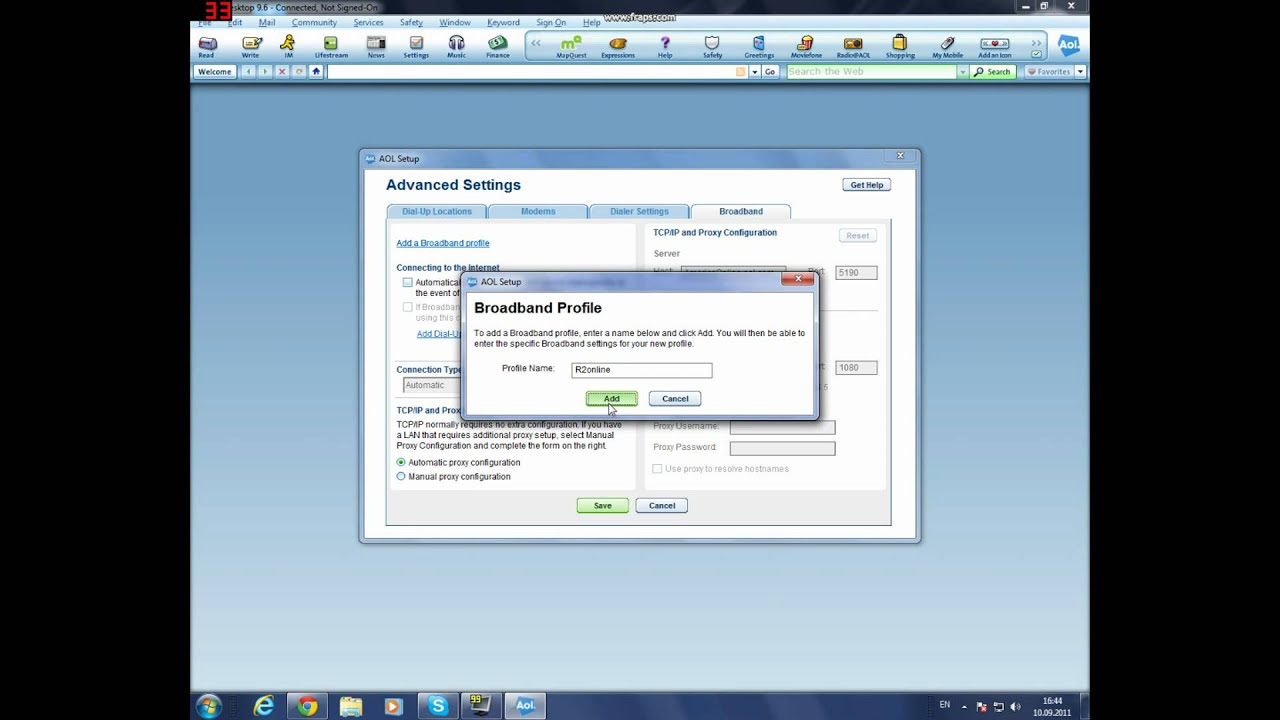Switch to the Modems tab
Viewport: 1280px width, 720px height.
(538, 211)
